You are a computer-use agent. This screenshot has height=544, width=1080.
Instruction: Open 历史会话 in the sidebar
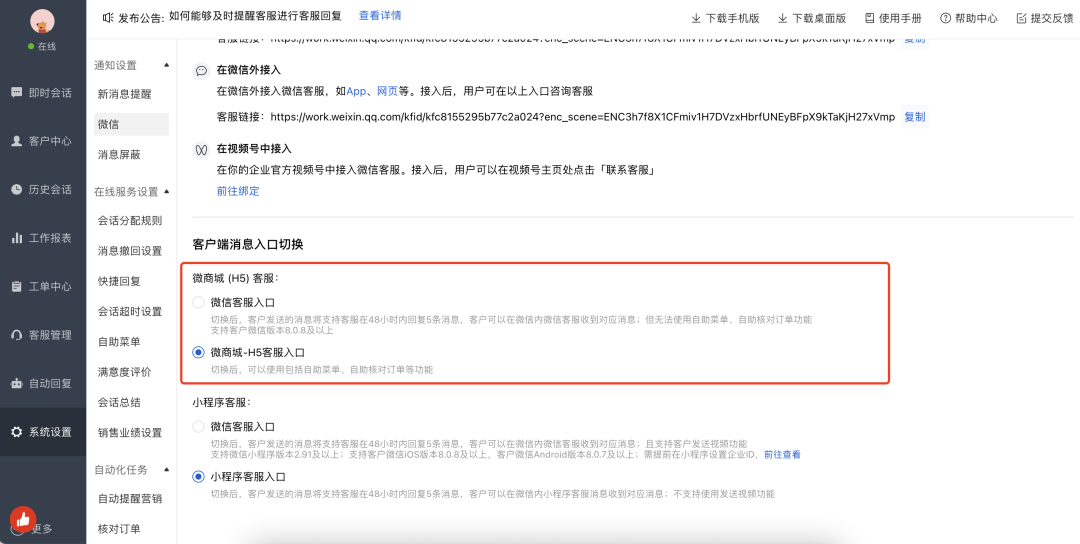point(43,189)
